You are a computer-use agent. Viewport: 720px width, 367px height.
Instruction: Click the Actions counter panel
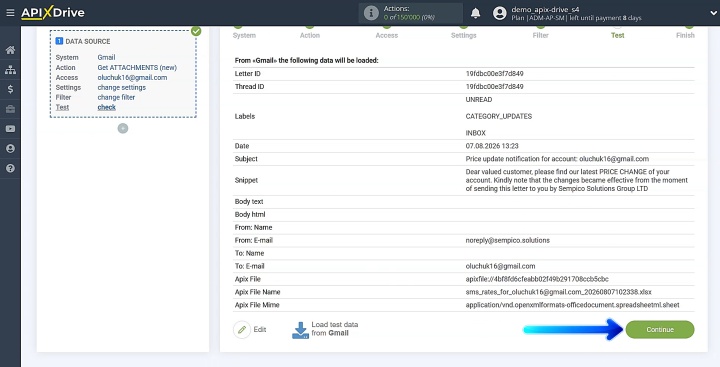point(411,13)
